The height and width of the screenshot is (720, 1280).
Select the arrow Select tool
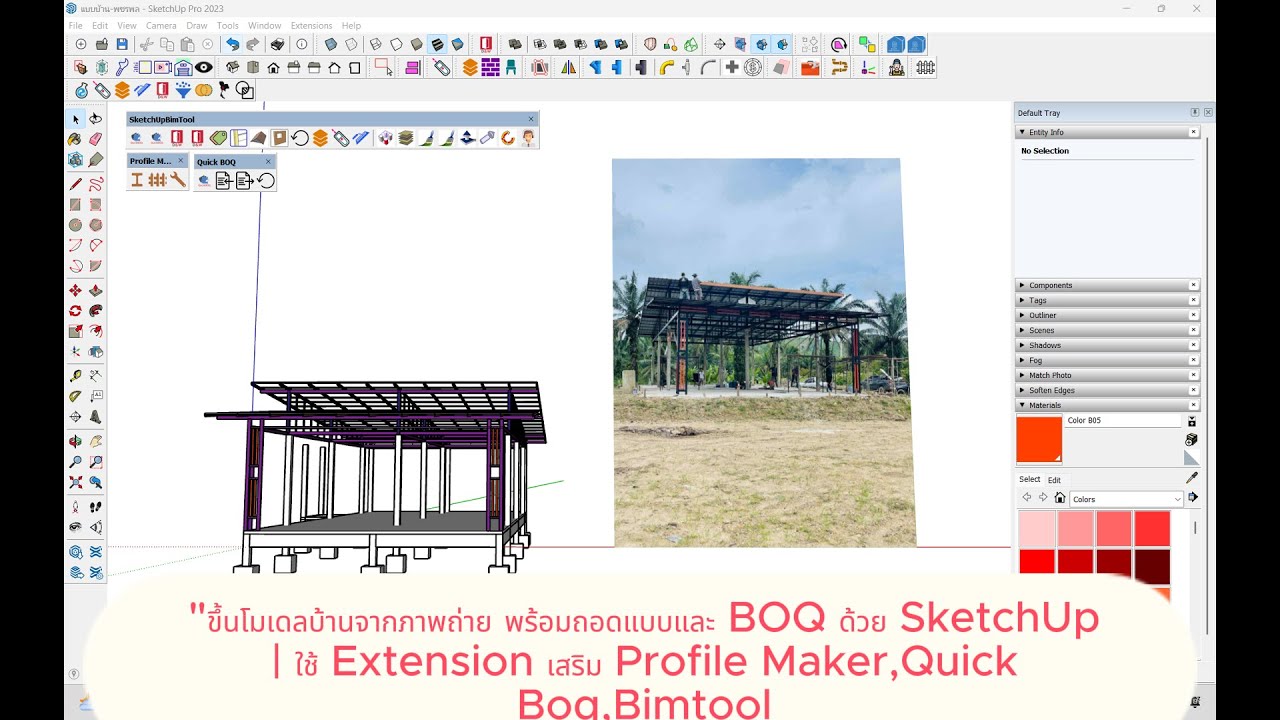[x=75, y=118]
